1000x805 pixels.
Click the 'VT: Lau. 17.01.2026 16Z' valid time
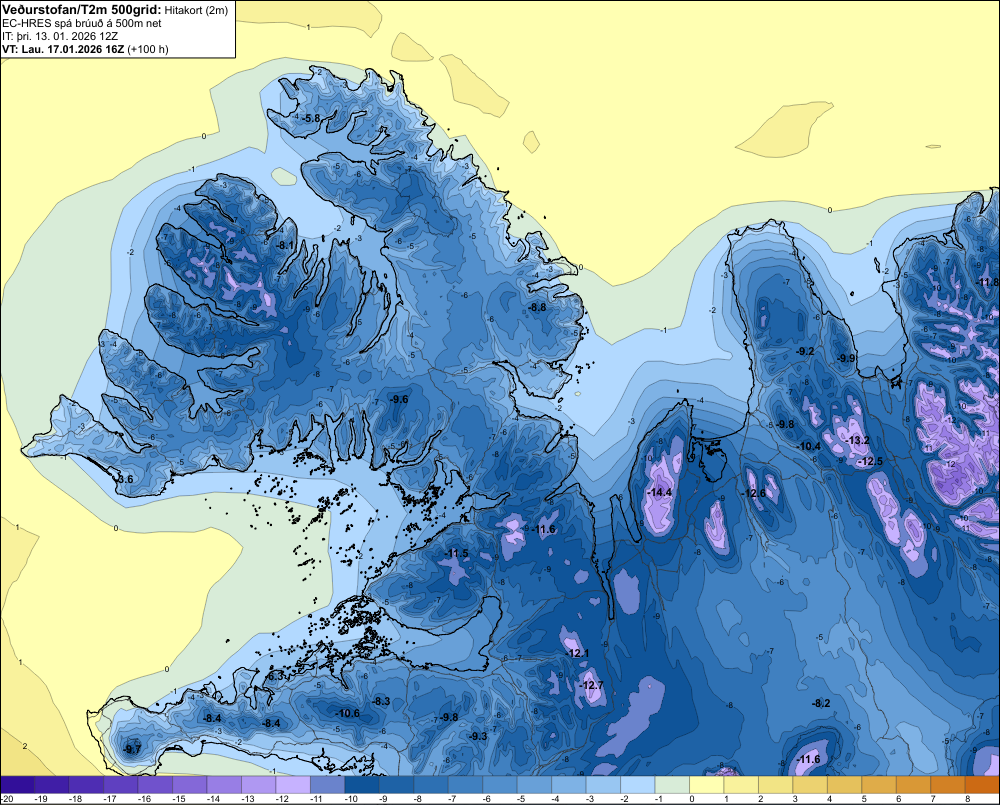64,49
